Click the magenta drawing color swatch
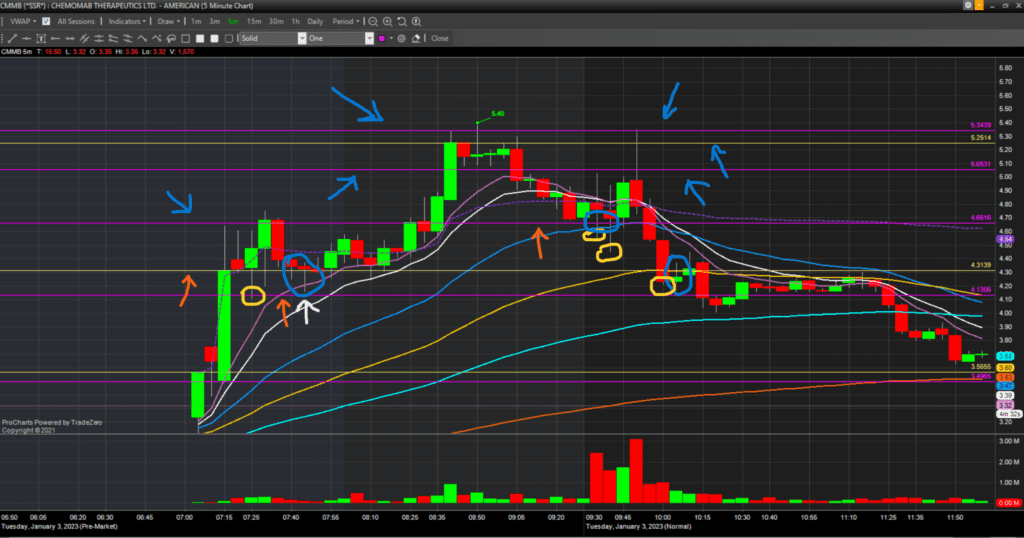Screen dimensions: 1024x538 click(383, 38)
